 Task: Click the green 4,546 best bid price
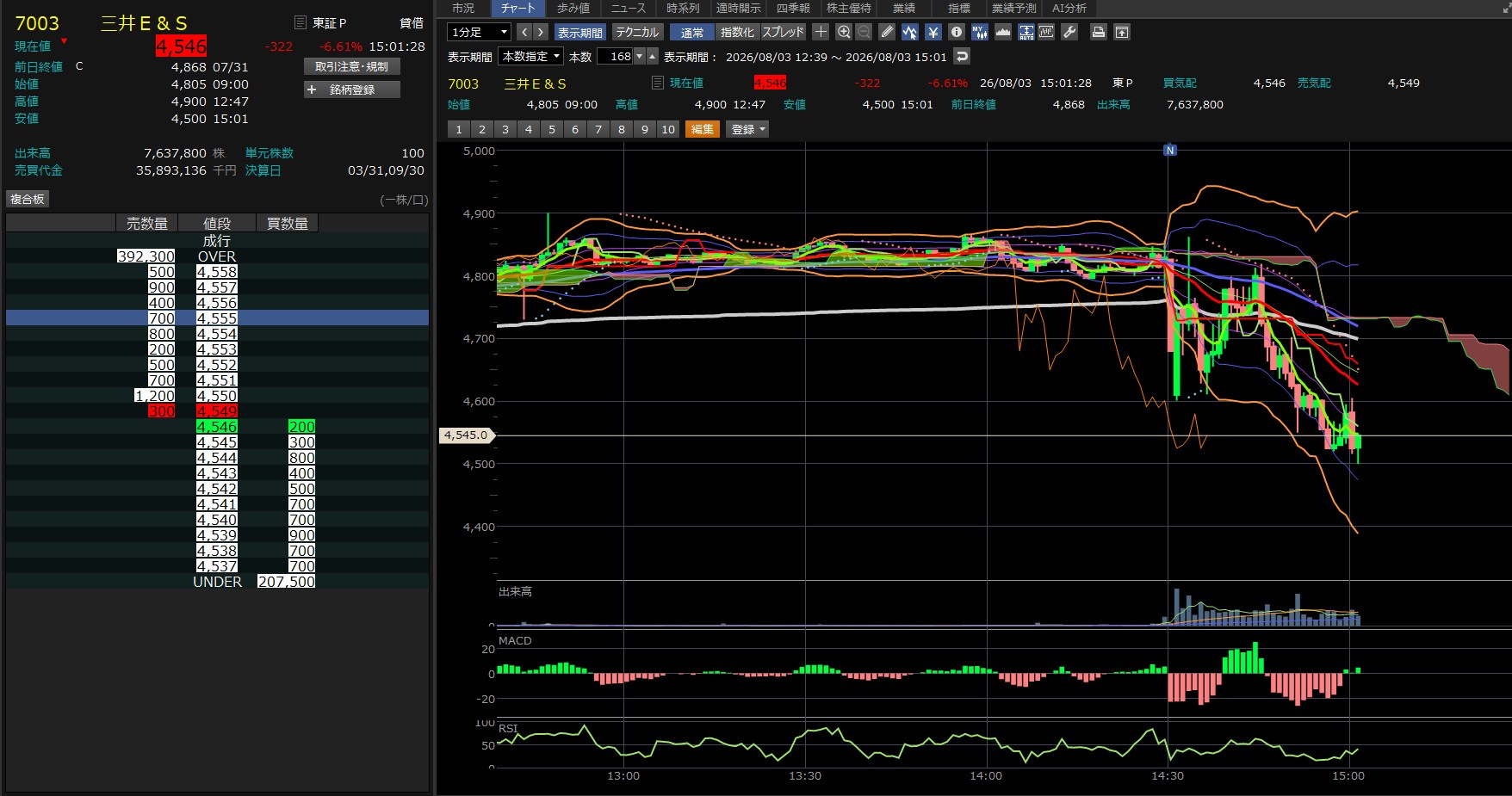coord(217,427)
